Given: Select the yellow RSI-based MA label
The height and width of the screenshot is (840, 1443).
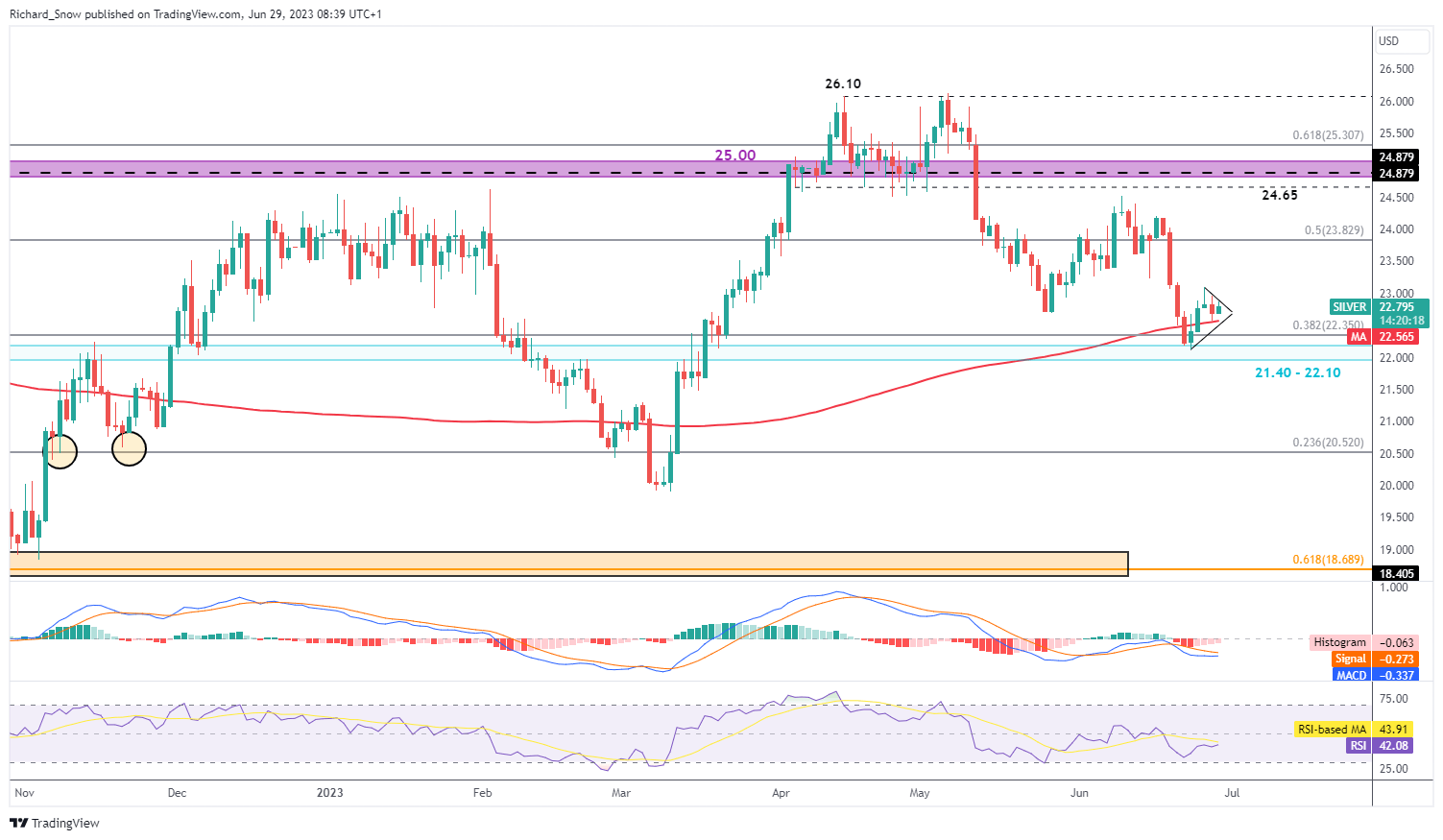Looking at the screenshot, I should (1332, 730).
